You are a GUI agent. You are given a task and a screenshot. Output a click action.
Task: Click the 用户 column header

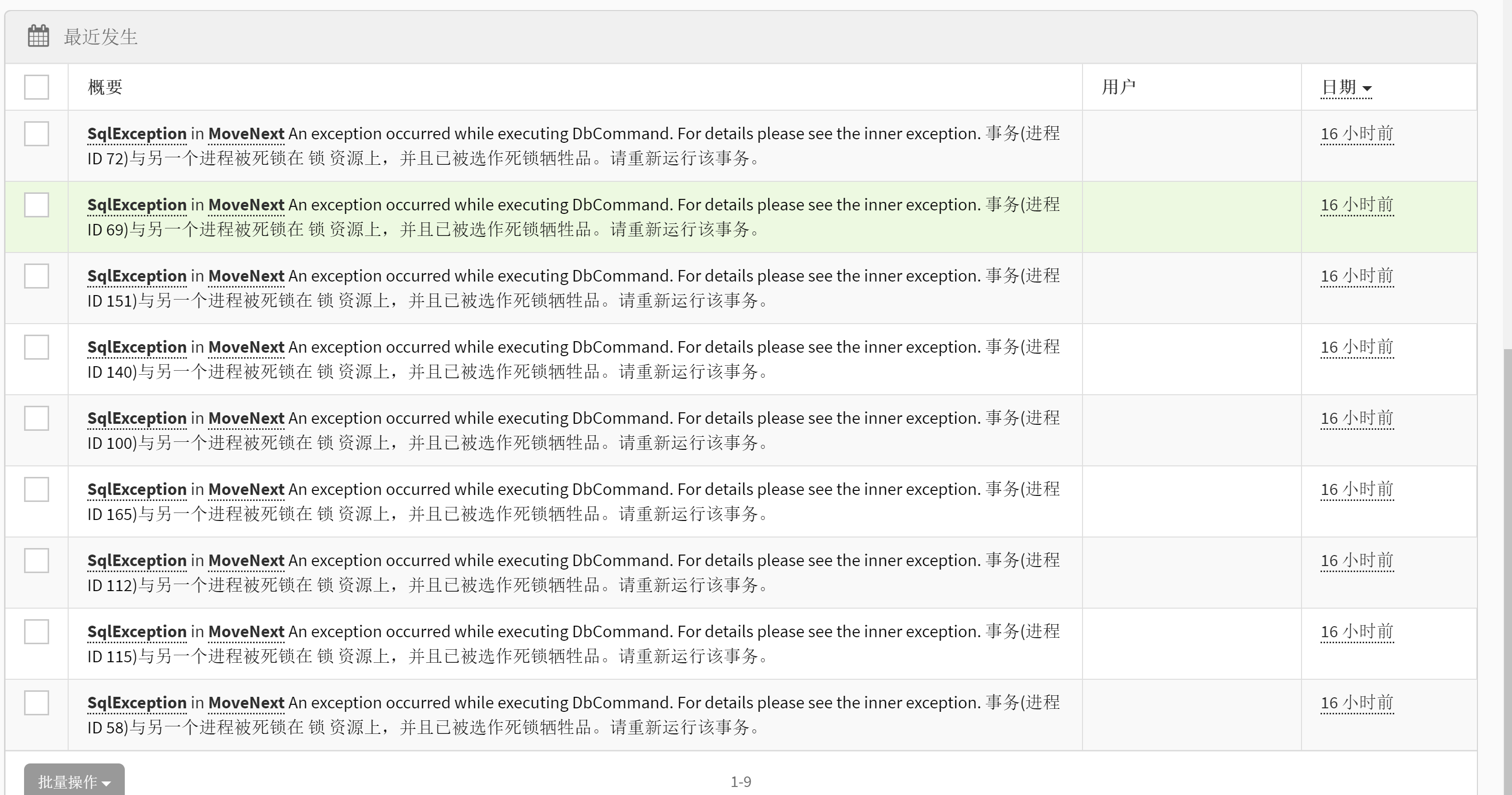(x=1119, y=87)
